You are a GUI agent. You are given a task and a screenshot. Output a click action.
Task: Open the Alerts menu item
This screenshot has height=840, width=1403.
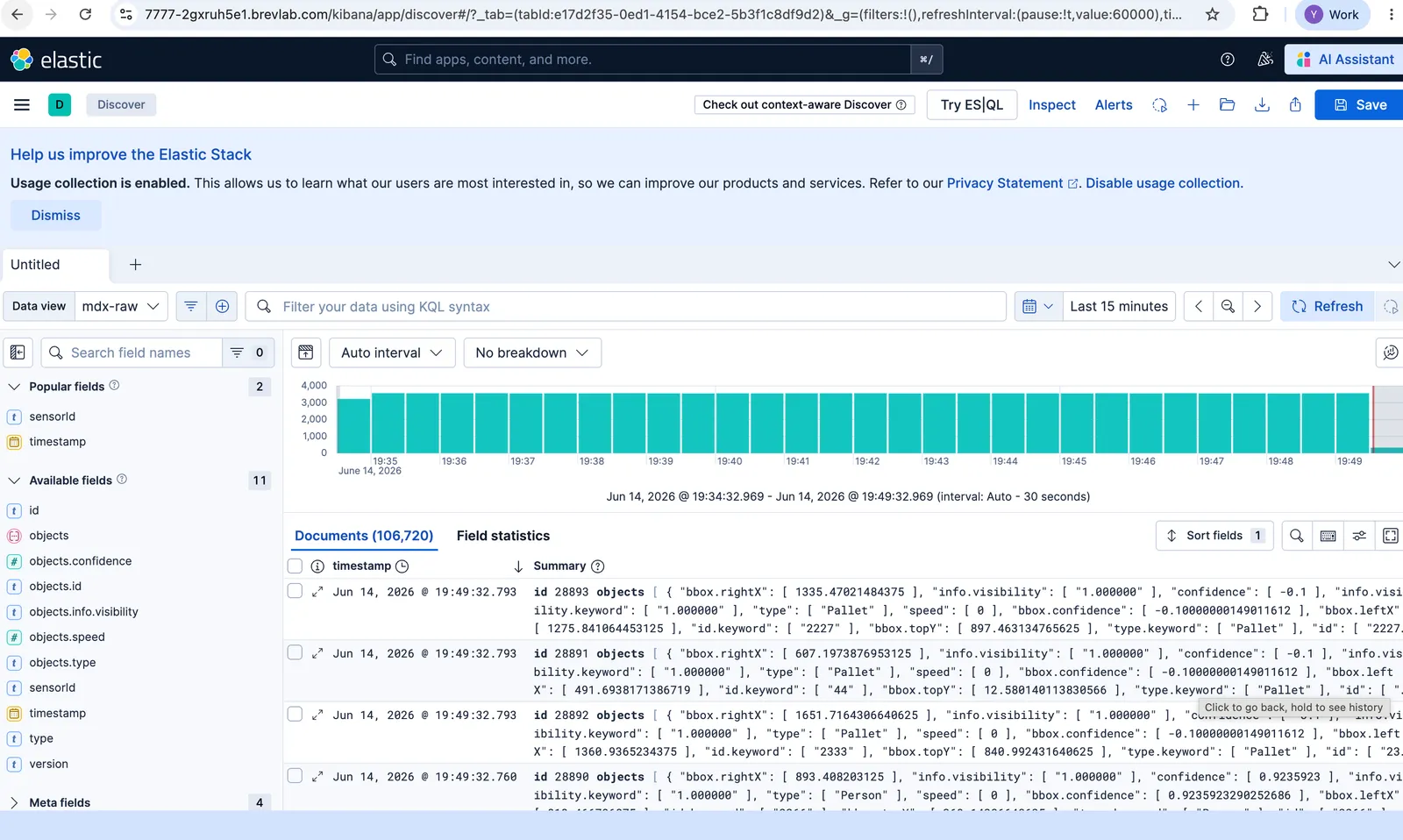point(1114,104)
